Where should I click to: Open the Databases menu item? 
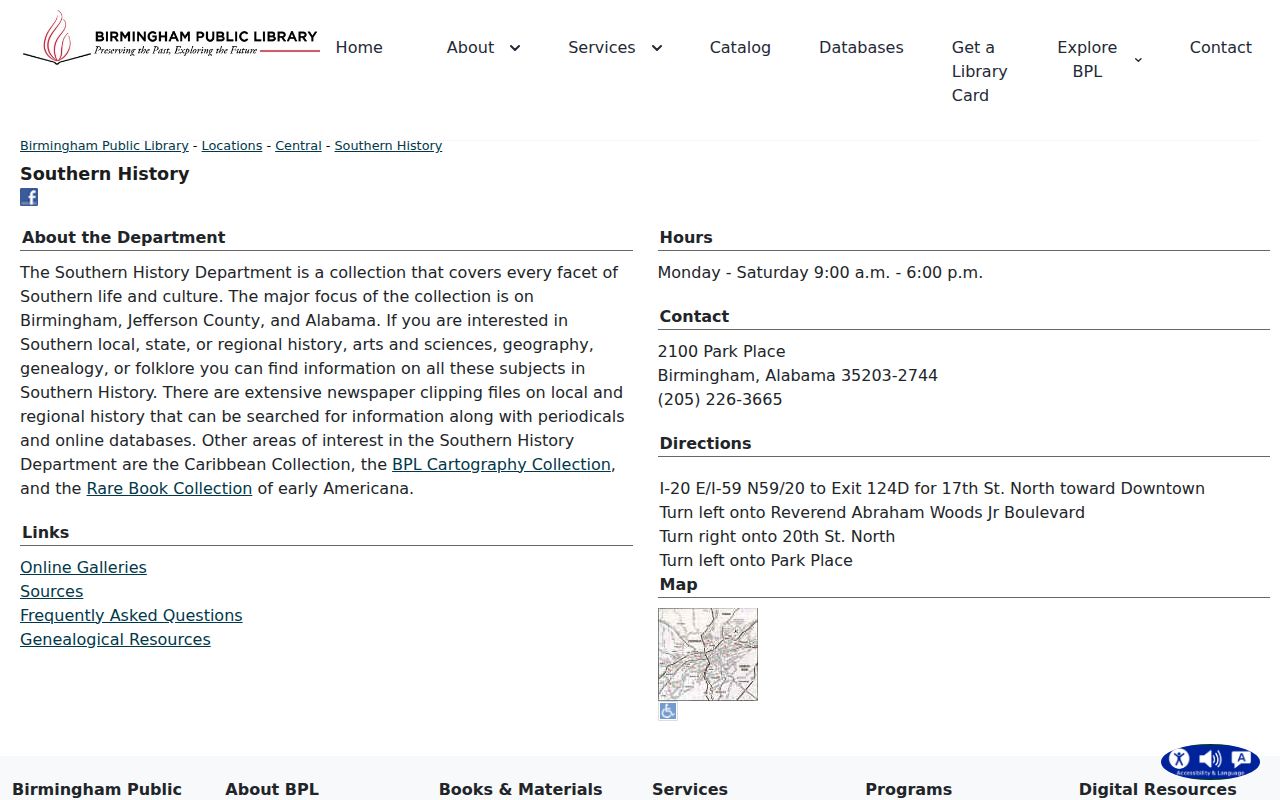click(x=861, y=47)
